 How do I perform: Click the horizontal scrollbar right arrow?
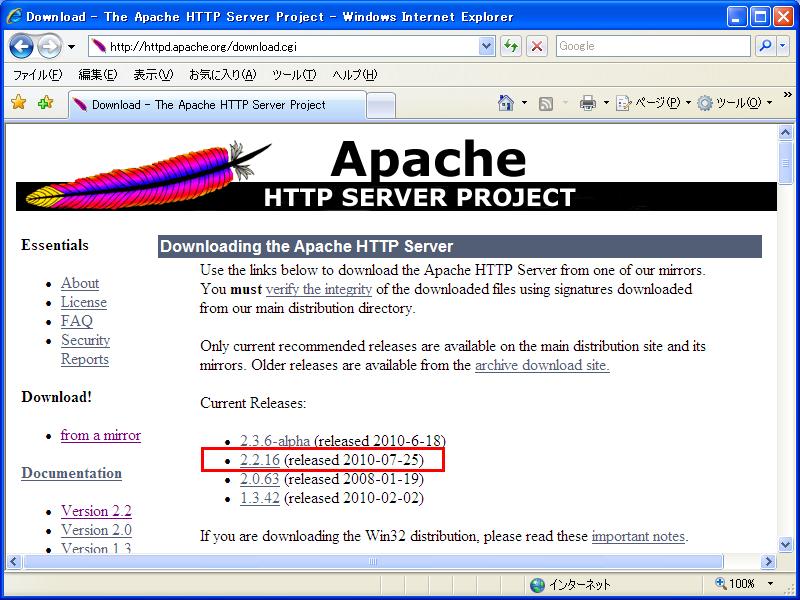click(768, 562)
